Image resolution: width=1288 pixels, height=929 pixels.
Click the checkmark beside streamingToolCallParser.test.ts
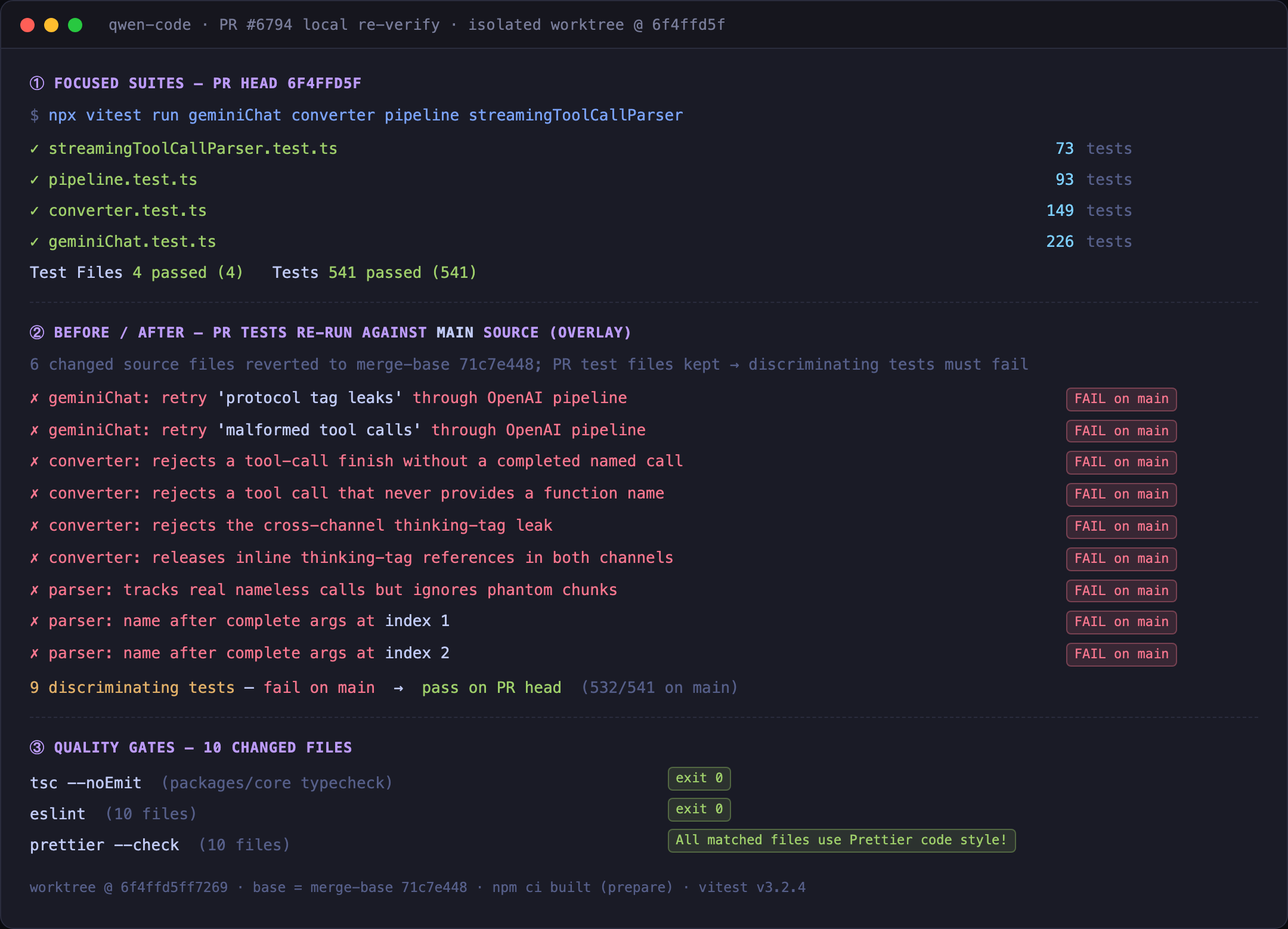(35, 148)
